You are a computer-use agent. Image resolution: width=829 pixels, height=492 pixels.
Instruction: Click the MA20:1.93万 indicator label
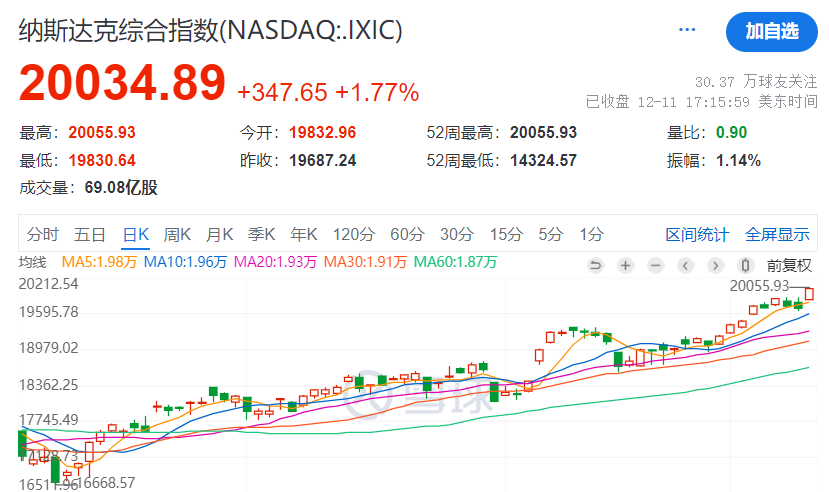[275, 262]
